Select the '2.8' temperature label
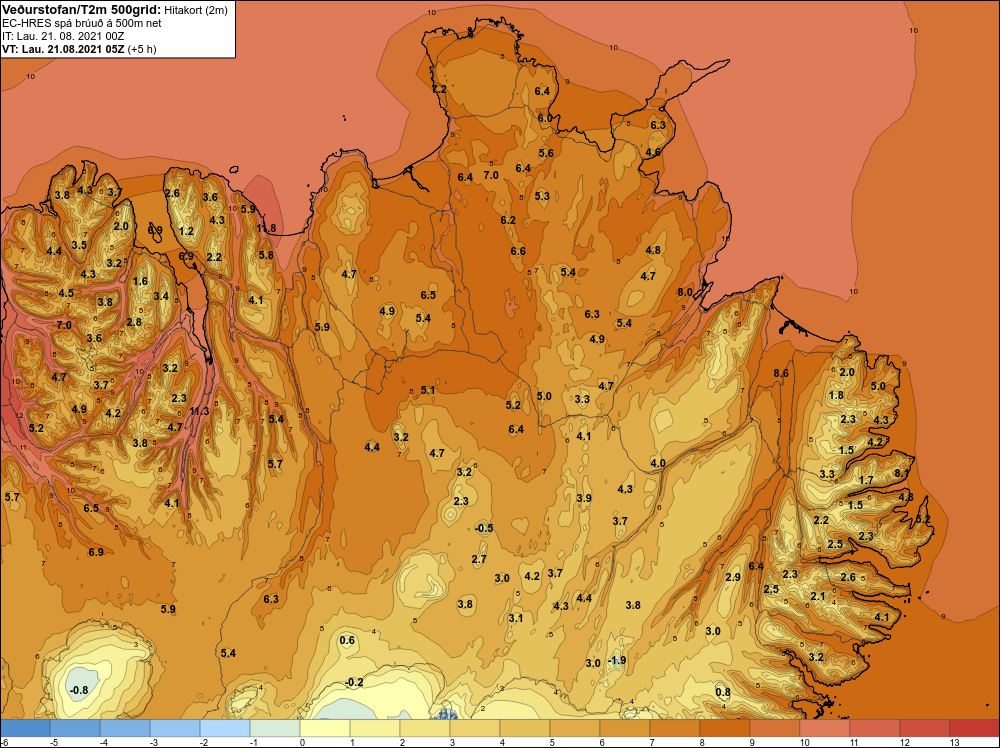This screenshot has height=748, width=1000. (134, 322)
